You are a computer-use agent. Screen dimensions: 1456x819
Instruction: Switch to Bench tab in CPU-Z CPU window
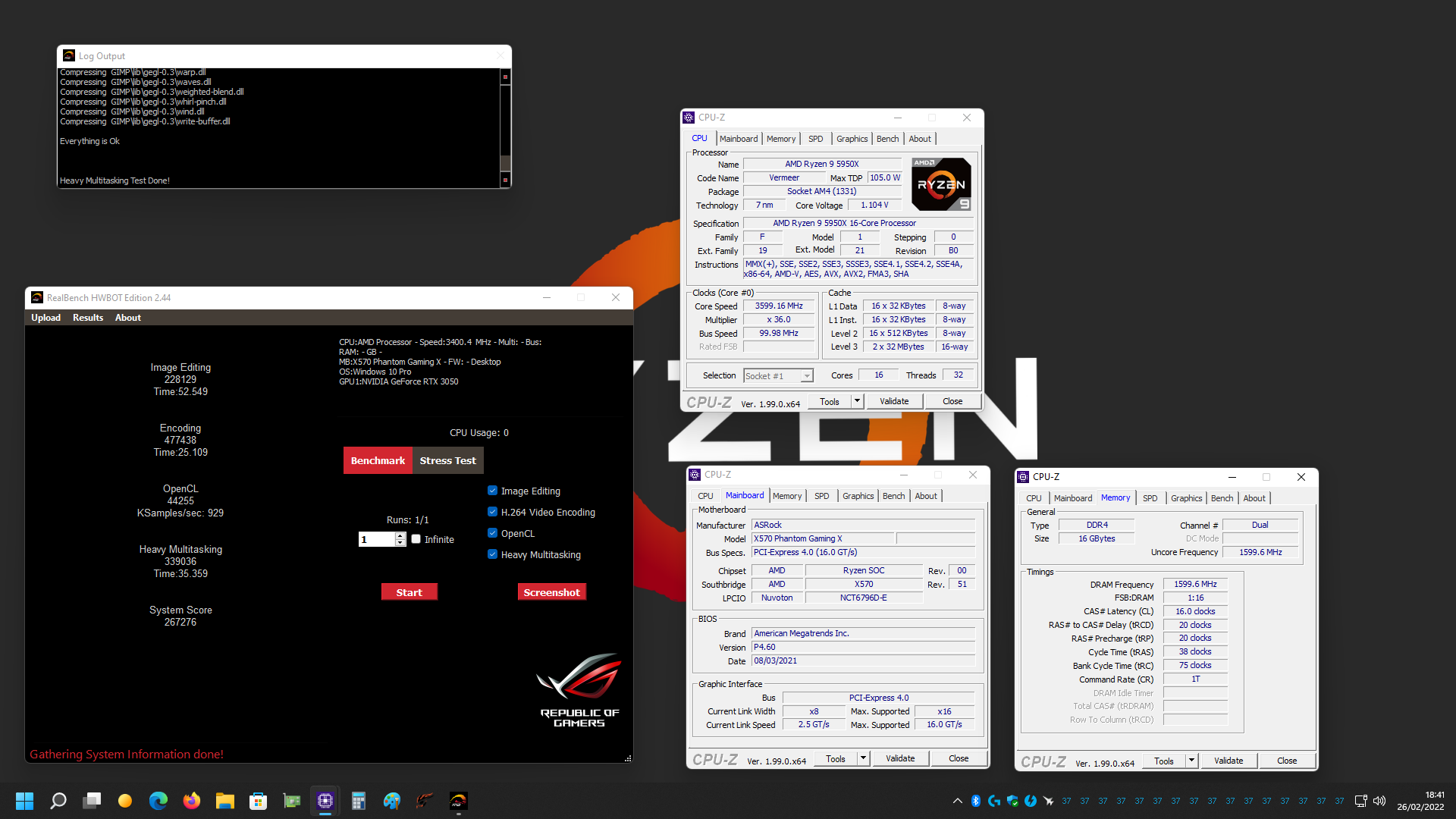[887, 139]
